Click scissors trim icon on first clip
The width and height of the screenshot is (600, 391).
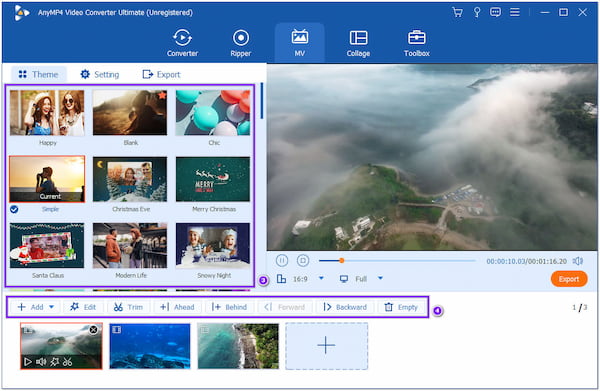pos(68,361)
